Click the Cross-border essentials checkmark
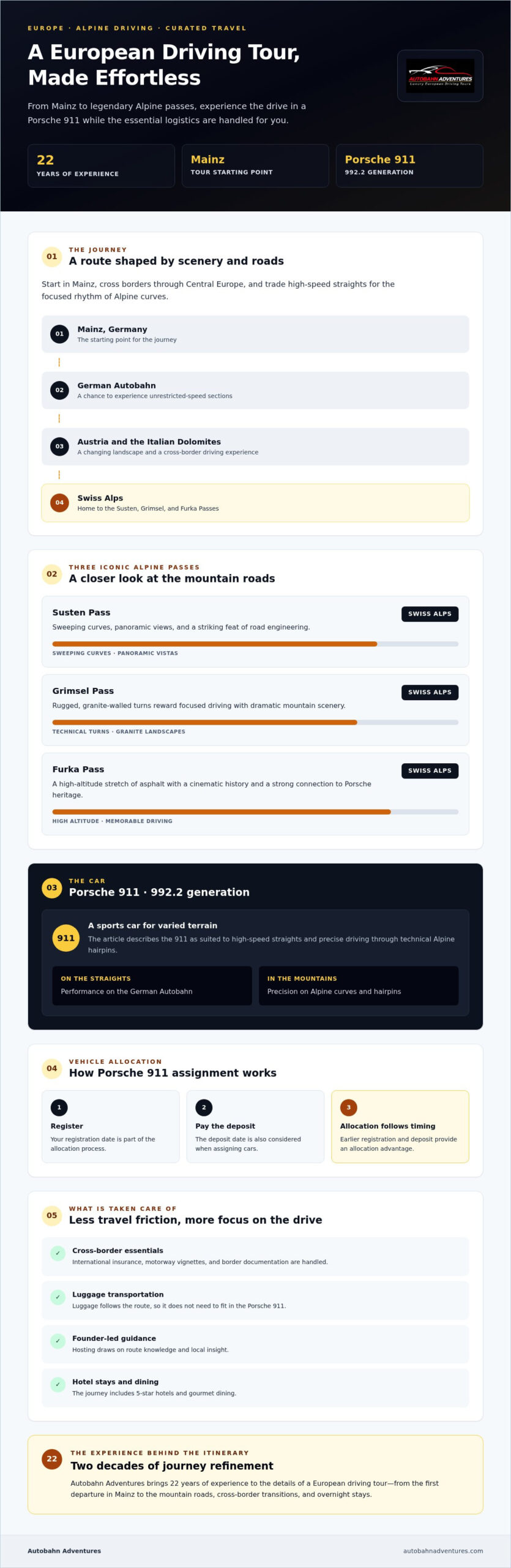The height and width of the screenshot is (1568, 511). 58,1253
